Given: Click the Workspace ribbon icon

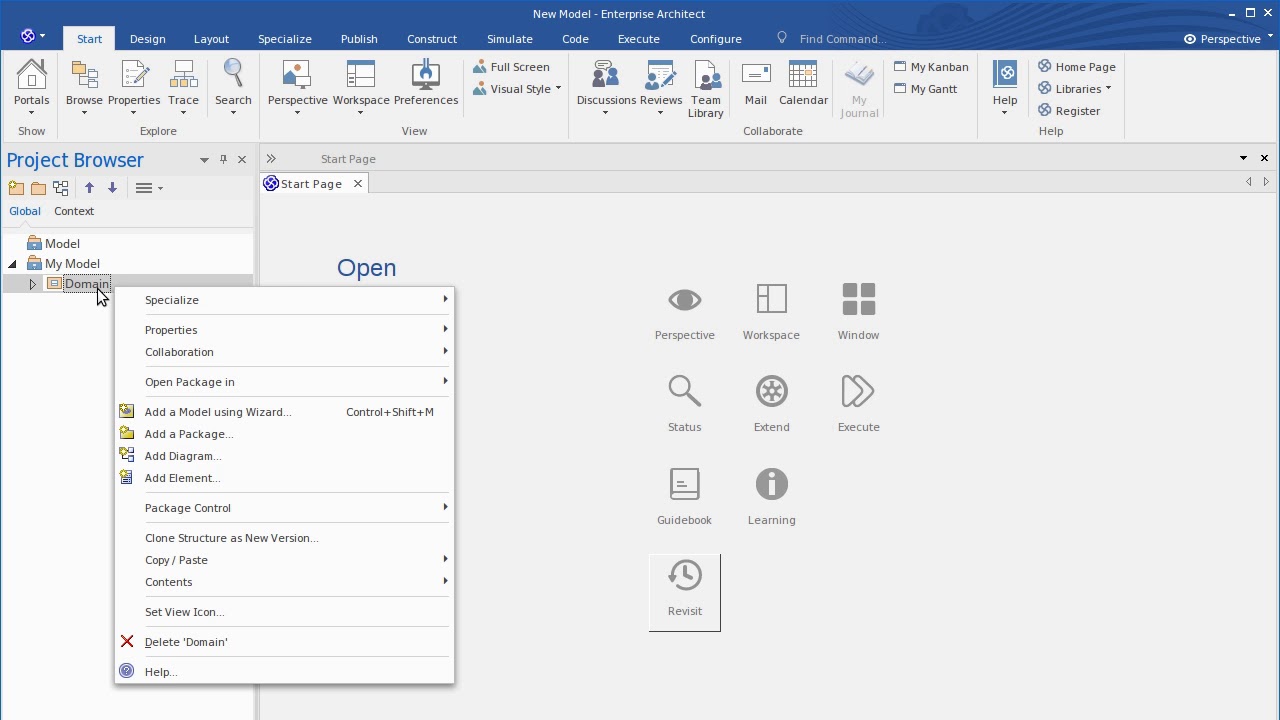Looking at the screenshot, I should (x=361, y=86).
